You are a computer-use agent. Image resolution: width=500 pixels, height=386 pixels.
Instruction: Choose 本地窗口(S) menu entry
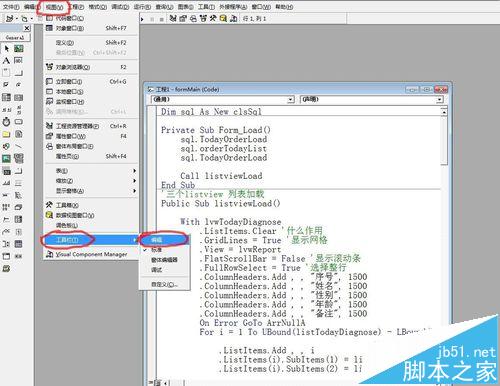pyautogui.click(x=91, y=91)
